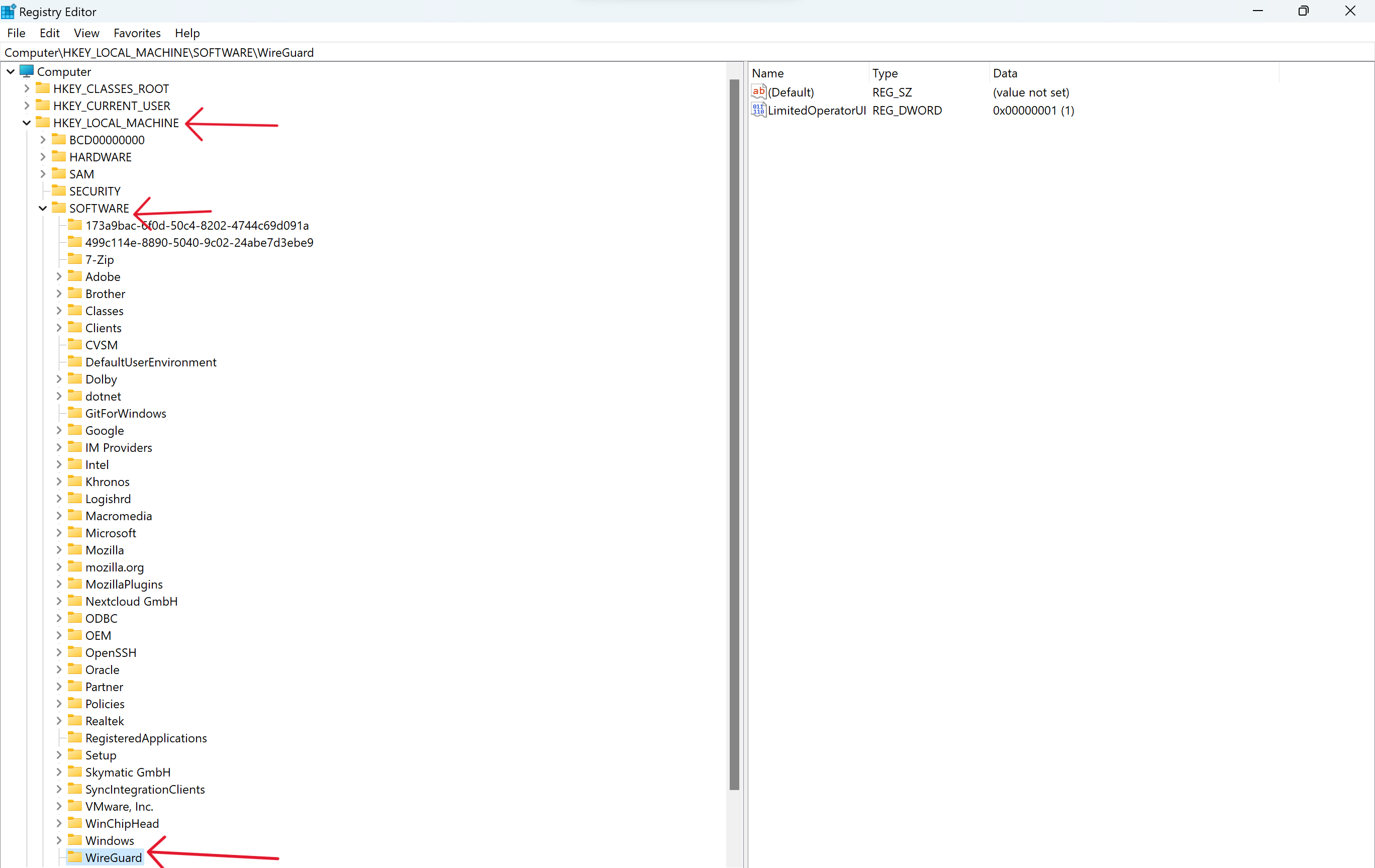The width and height of the screenshot is (1375, 868).
Task: Click the Registry Editor app icon in title bar
Action: coord(9,11)
